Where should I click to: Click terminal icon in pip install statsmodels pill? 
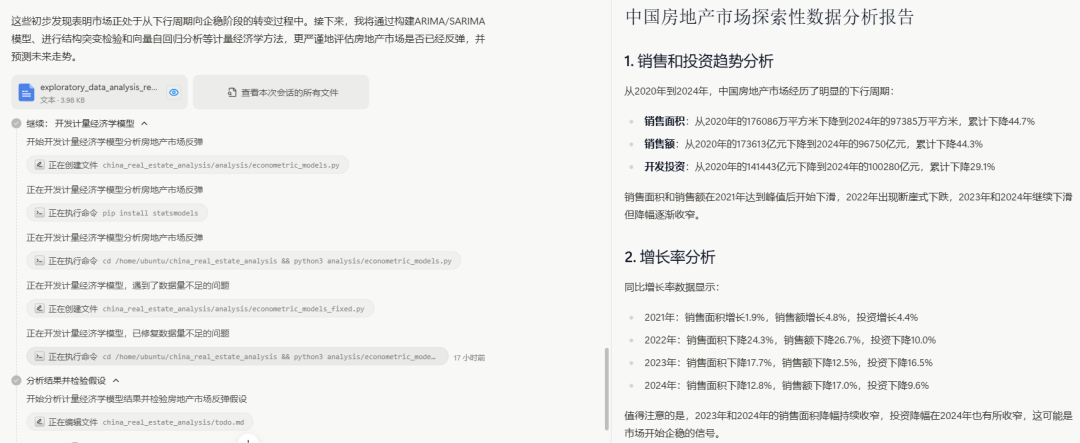(x=39, y=213)
